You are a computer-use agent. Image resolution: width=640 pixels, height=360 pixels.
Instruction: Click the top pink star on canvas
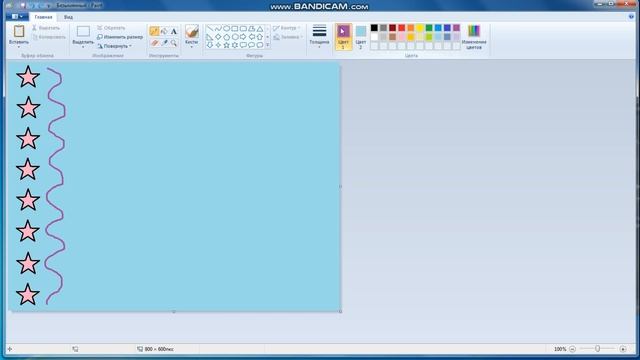coord(28,77)
